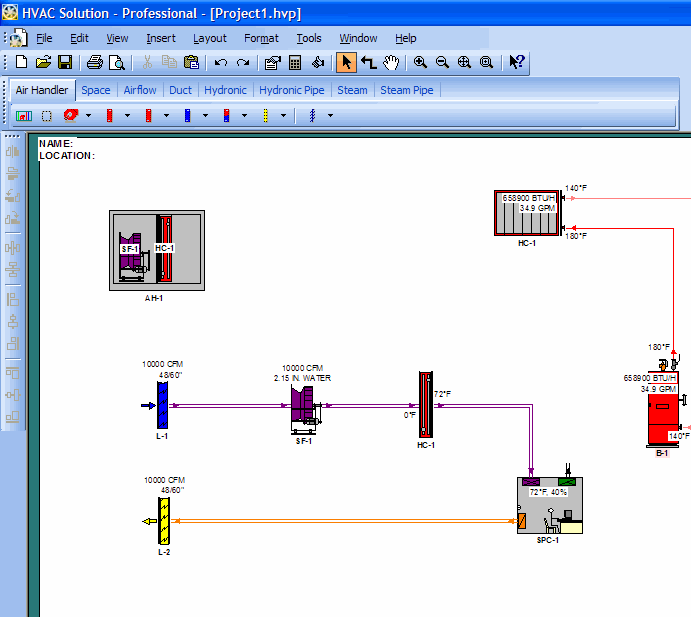
Task: Select the Pan hand tool
Action: pyautogui.click(x=391, y=62)
